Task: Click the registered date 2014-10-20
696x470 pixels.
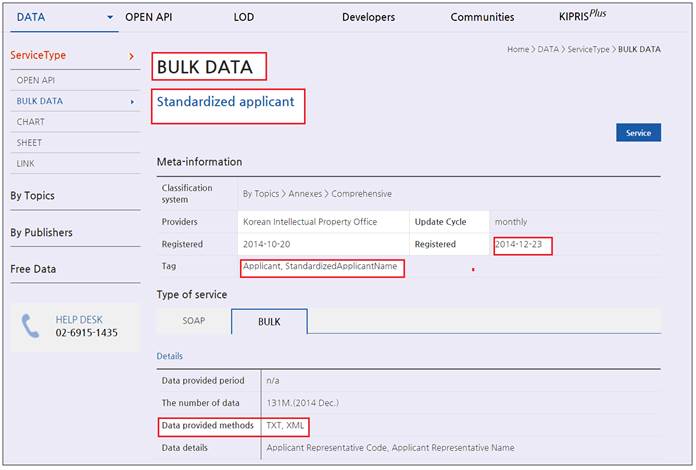Action: coord(266,245)
